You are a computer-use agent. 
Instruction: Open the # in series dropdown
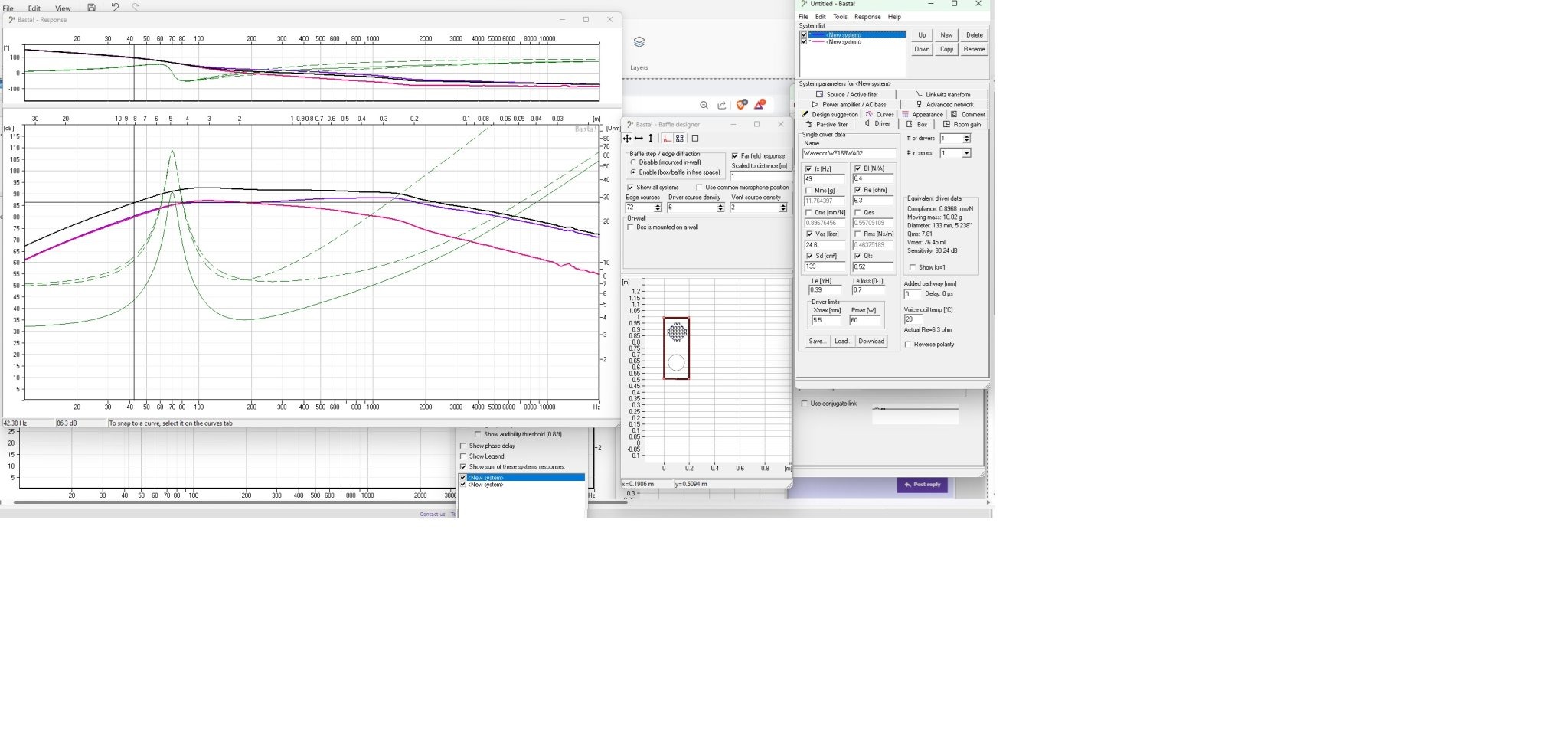[967, 153]
